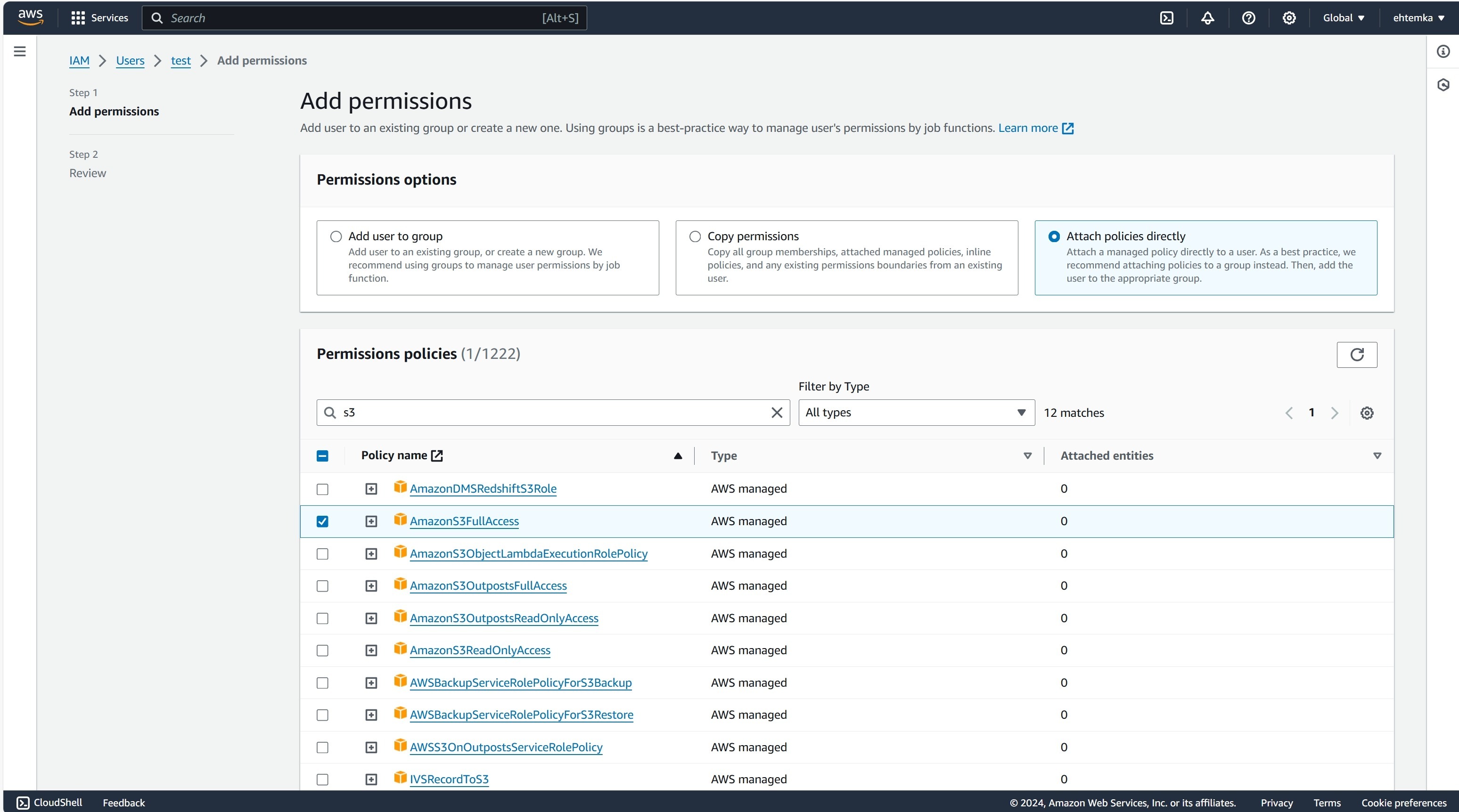The height and width of the screenshot is (812, 1459).
Task: Click the Learn more external link icon
Action: click(1068, 129)
